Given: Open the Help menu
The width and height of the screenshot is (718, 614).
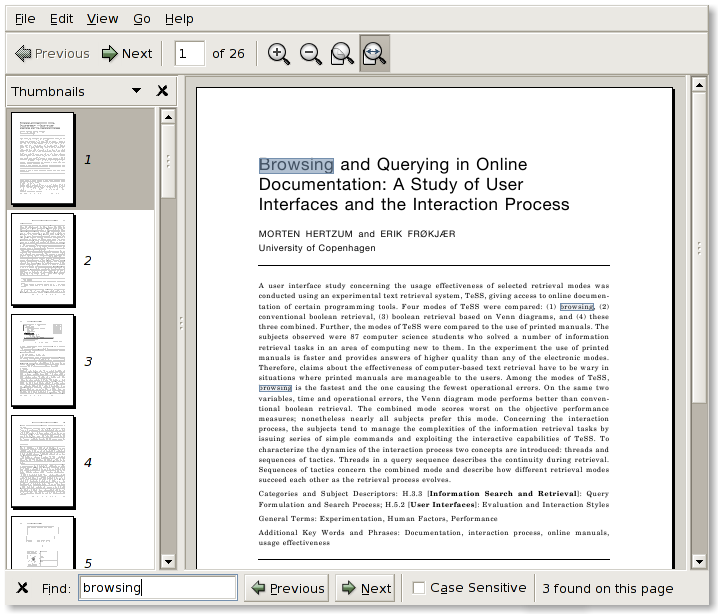Looking at the screenshot, I should coord(179,19).
